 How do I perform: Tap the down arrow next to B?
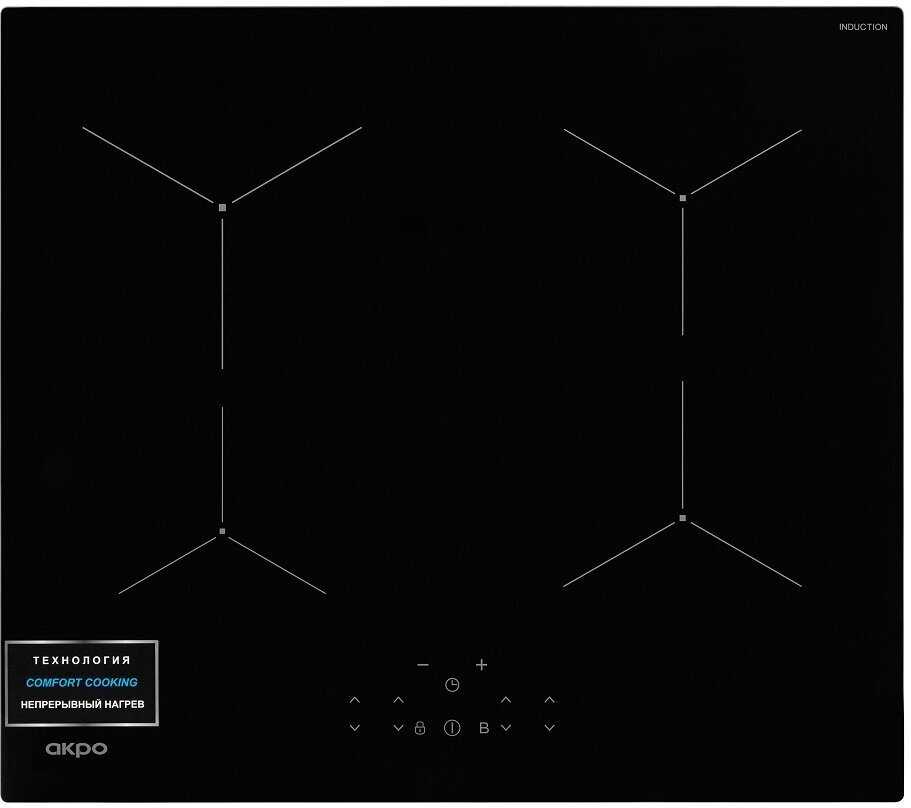pos(506,728)
